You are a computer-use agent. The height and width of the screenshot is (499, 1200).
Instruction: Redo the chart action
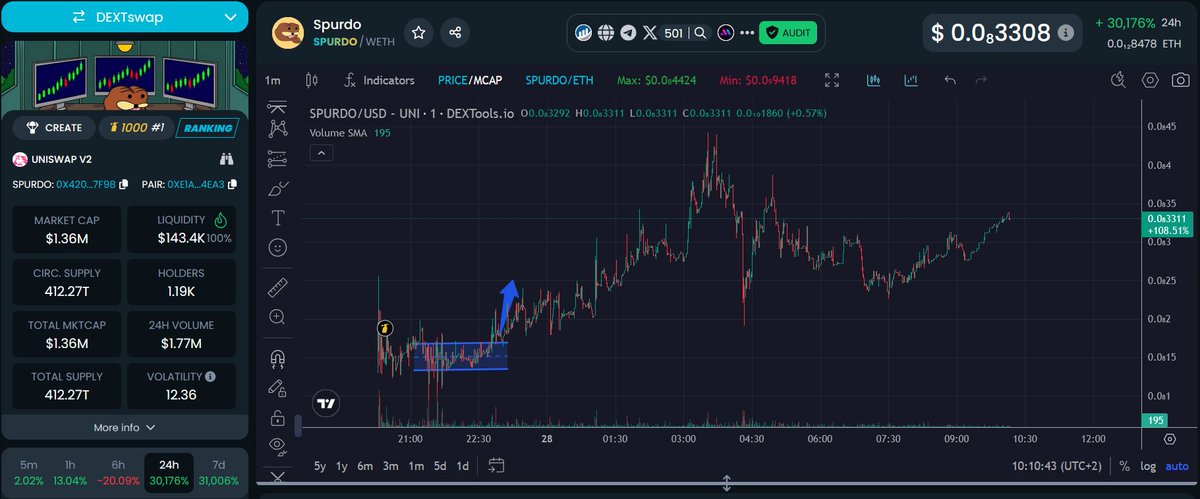tap(981, 80)
